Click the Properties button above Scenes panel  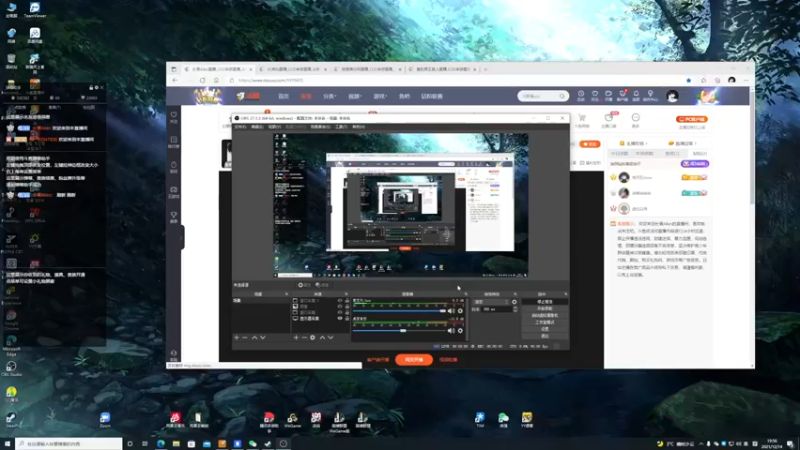tap(304, 285)
